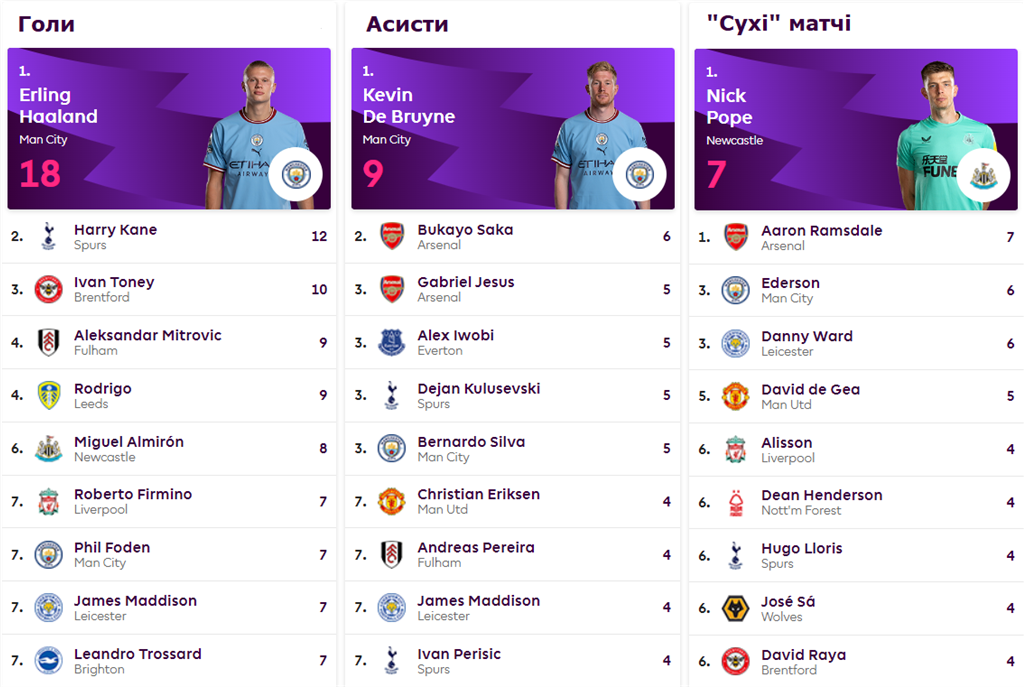The width and height of the screenshot is (1024, 687).
Task: Open Leandro Trossard's player profile link
Action: (x=137, y=654)
